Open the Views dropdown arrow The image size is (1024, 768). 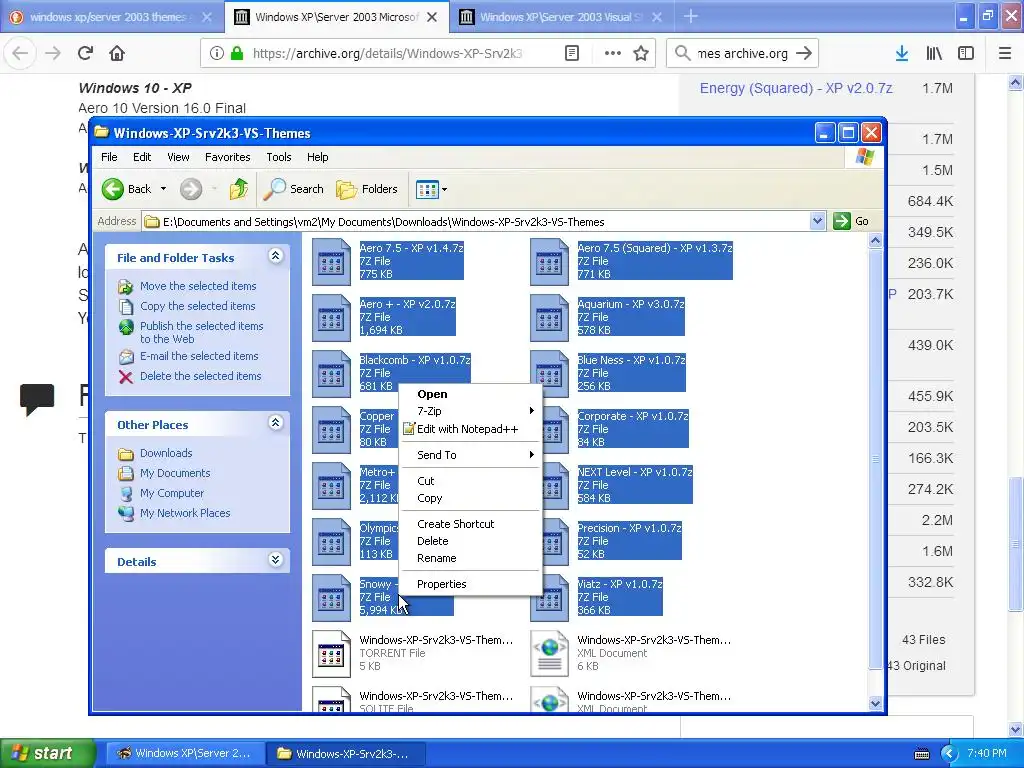[x=445, y=189]
